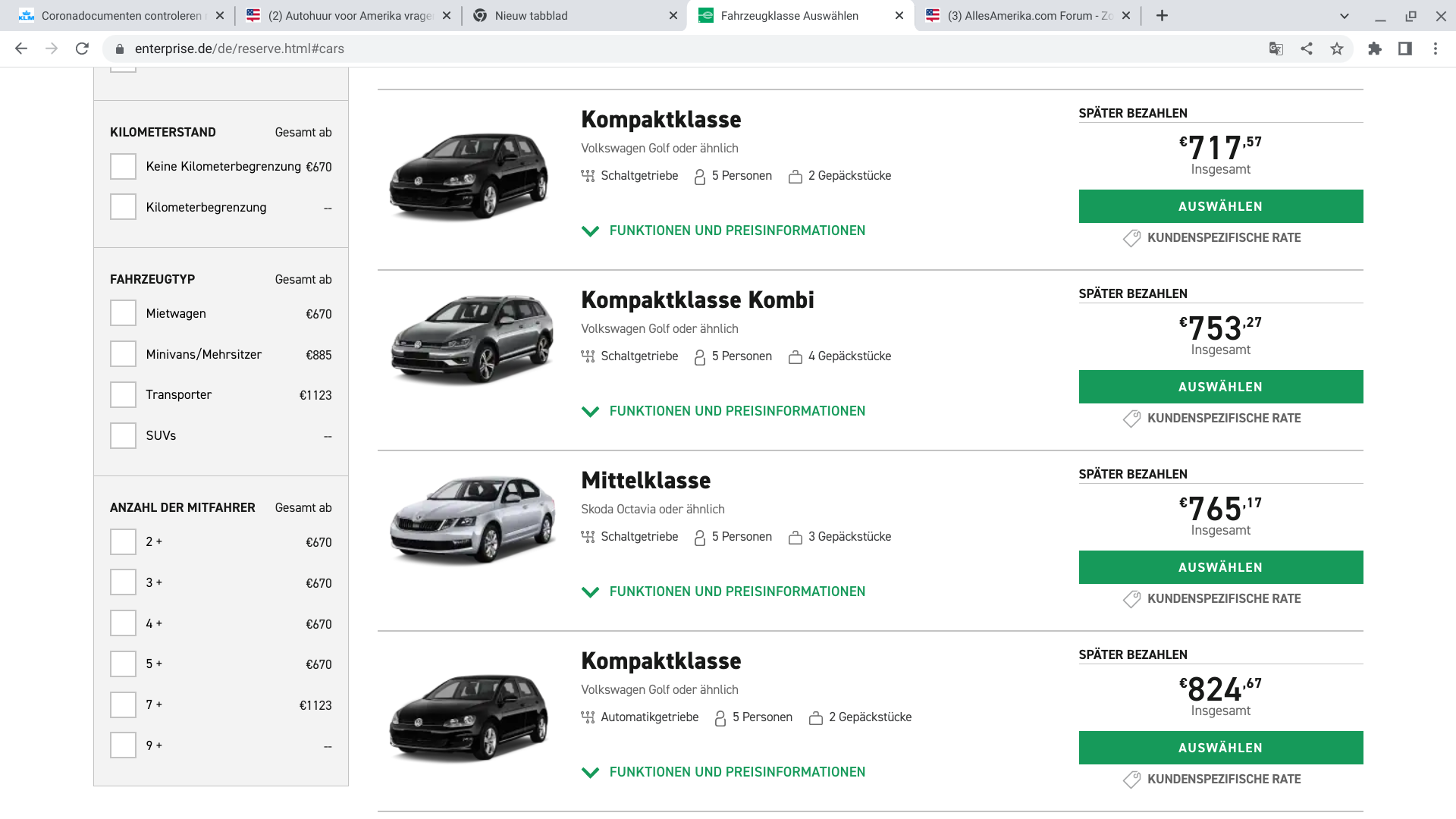Image resolution: width=1456 pixels, height=819 pixels.
Task: Click the silver Skoda Octavia car image
Action: tap(472, 519)
